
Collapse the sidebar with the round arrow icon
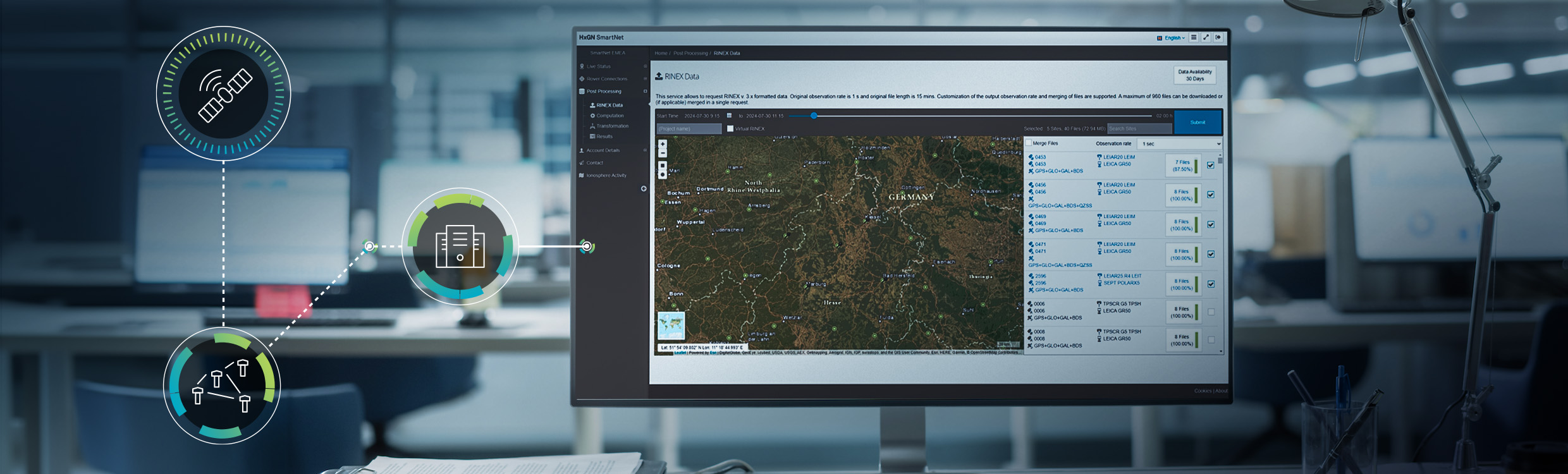click(644, 188)
